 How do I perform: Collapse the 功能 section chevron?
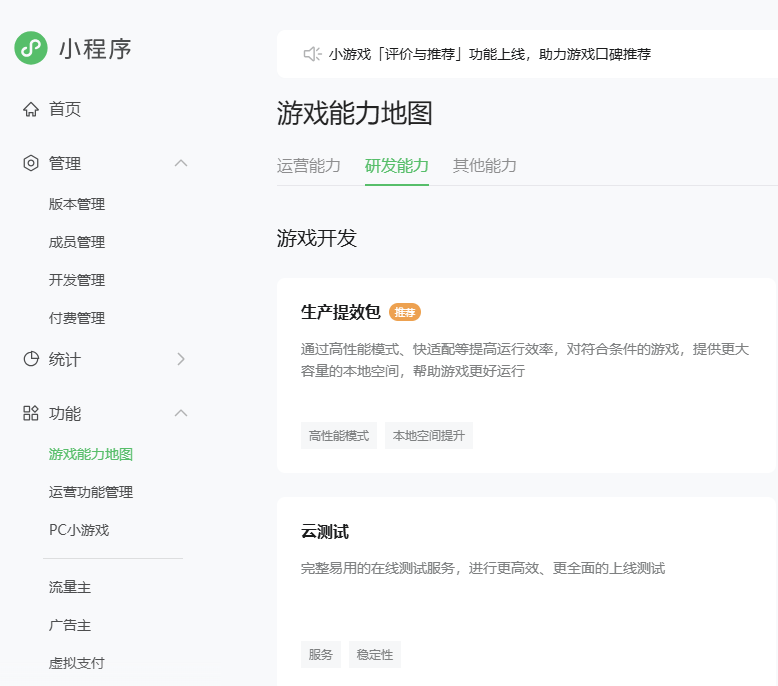pos(181,413)
